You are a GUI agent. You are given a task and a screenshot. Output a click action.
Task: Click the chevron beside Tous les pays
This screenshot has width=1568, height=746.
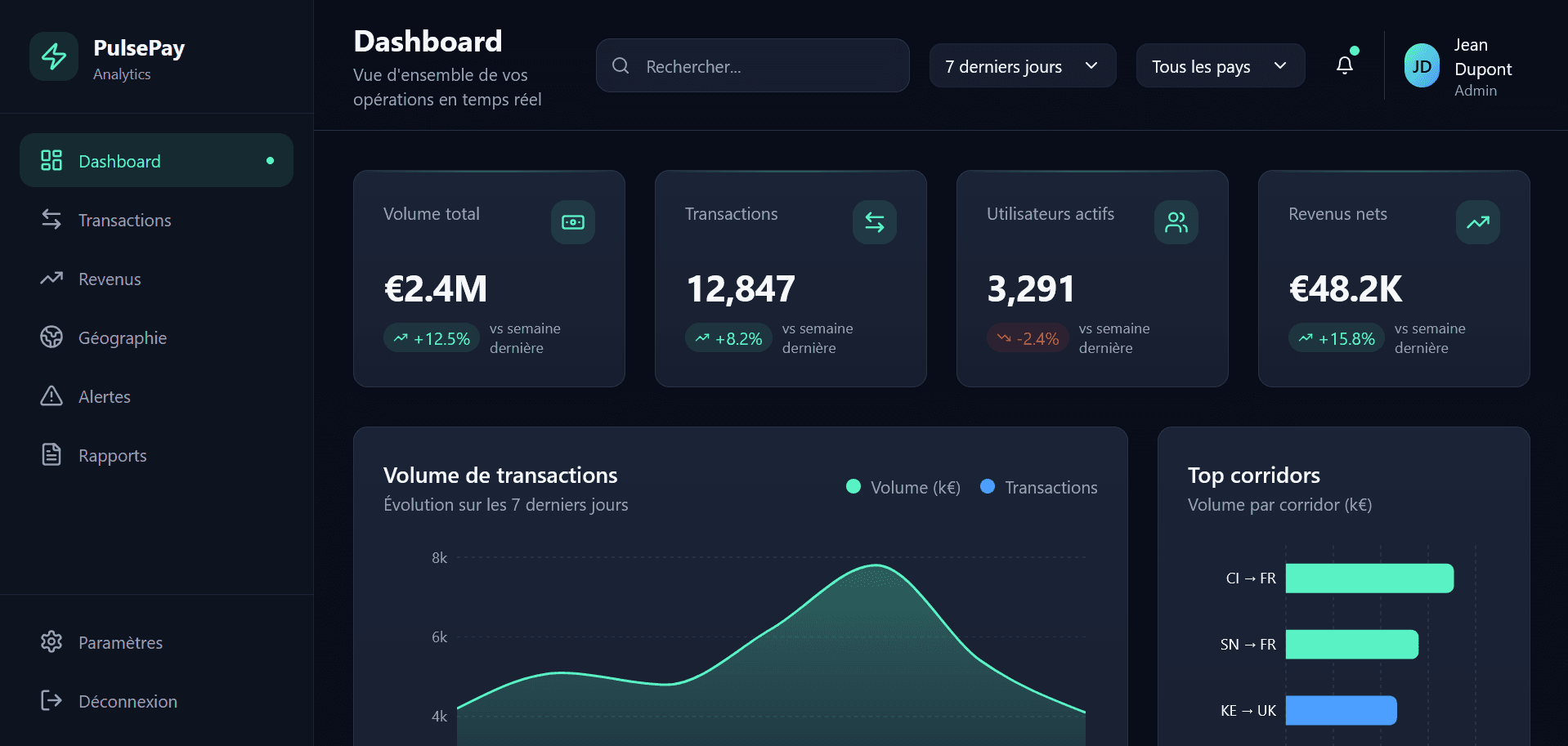pyautogui.click(x=1280, y=65)
